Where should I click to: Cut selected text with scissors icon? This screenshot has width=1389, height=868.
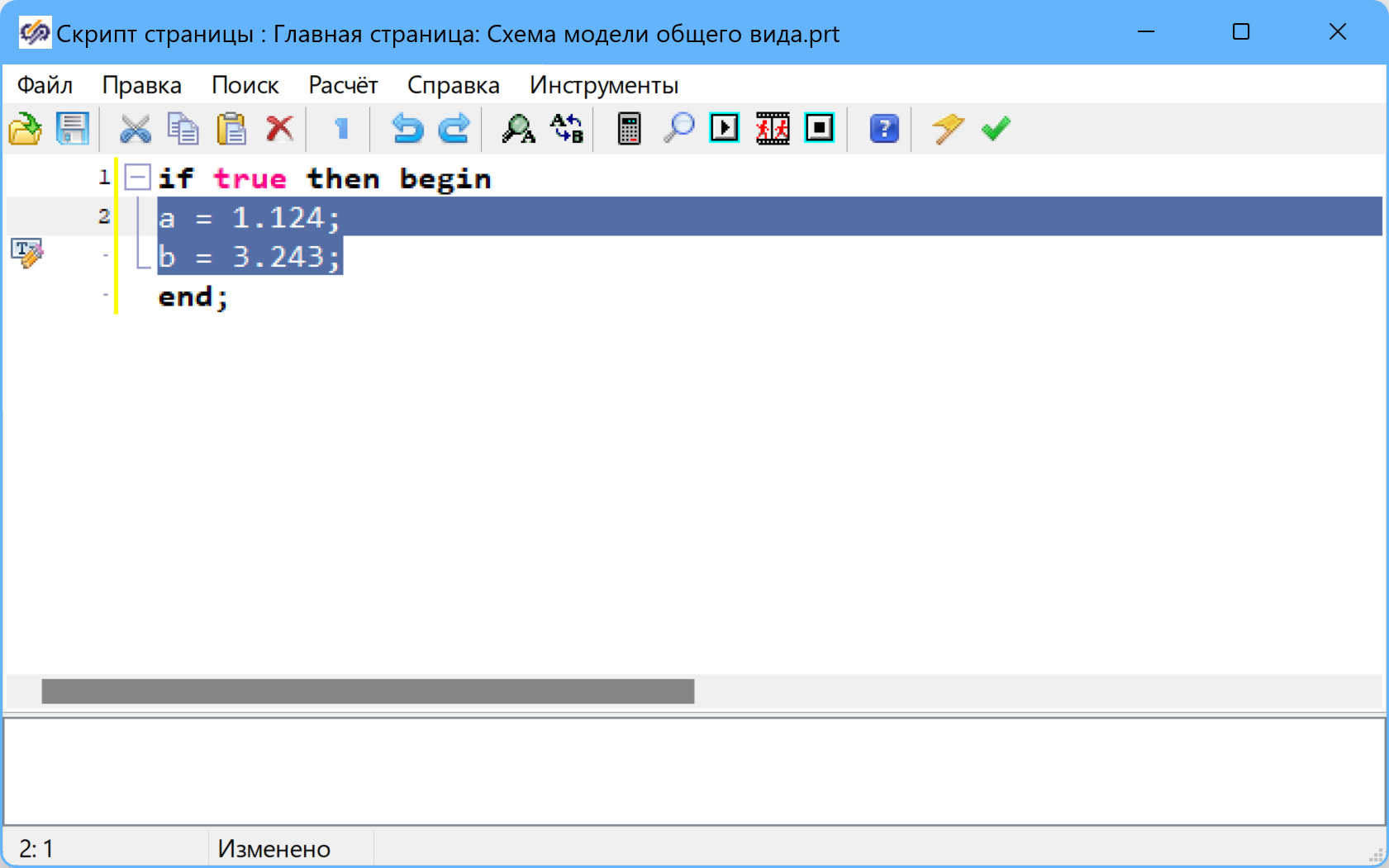coord(136,129)
